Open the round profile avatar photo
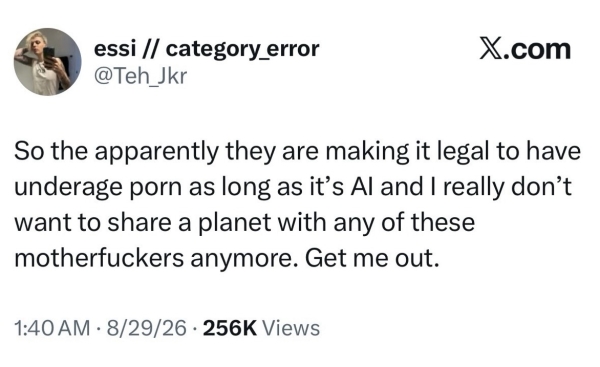Viewport: 600px width, 367px height. coord(48,62)
